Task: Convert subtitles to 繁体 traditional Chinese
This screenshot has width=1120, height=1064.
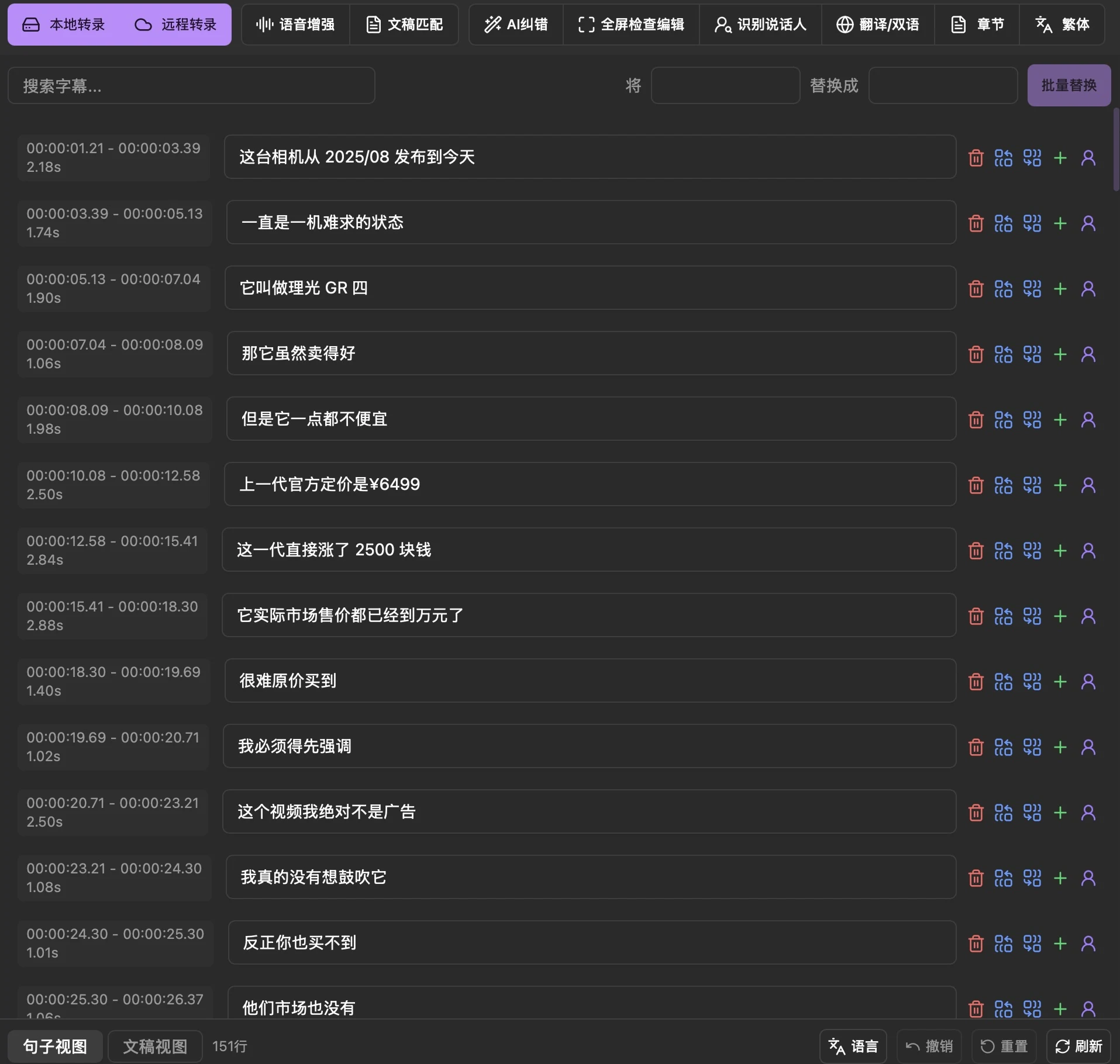Action: 1062,25
